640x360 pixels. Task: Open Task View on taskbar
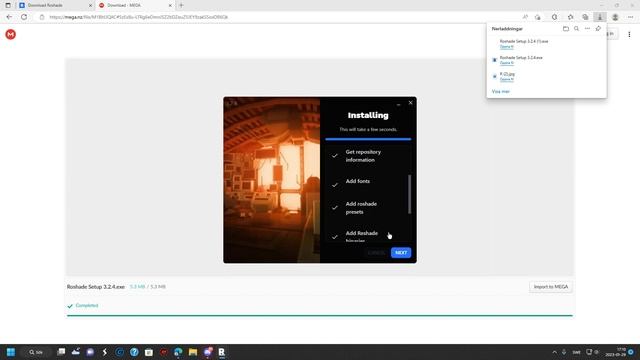tap(61, 352)
